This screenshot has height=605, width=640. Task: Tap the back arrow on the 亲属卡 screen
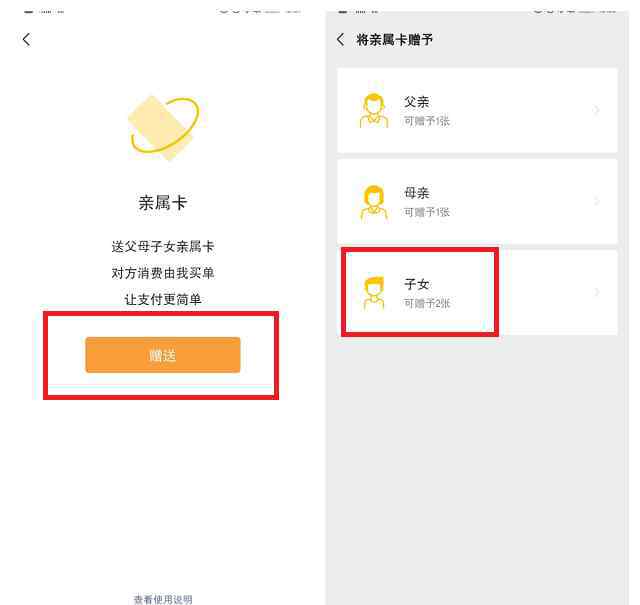click(27, 40)
